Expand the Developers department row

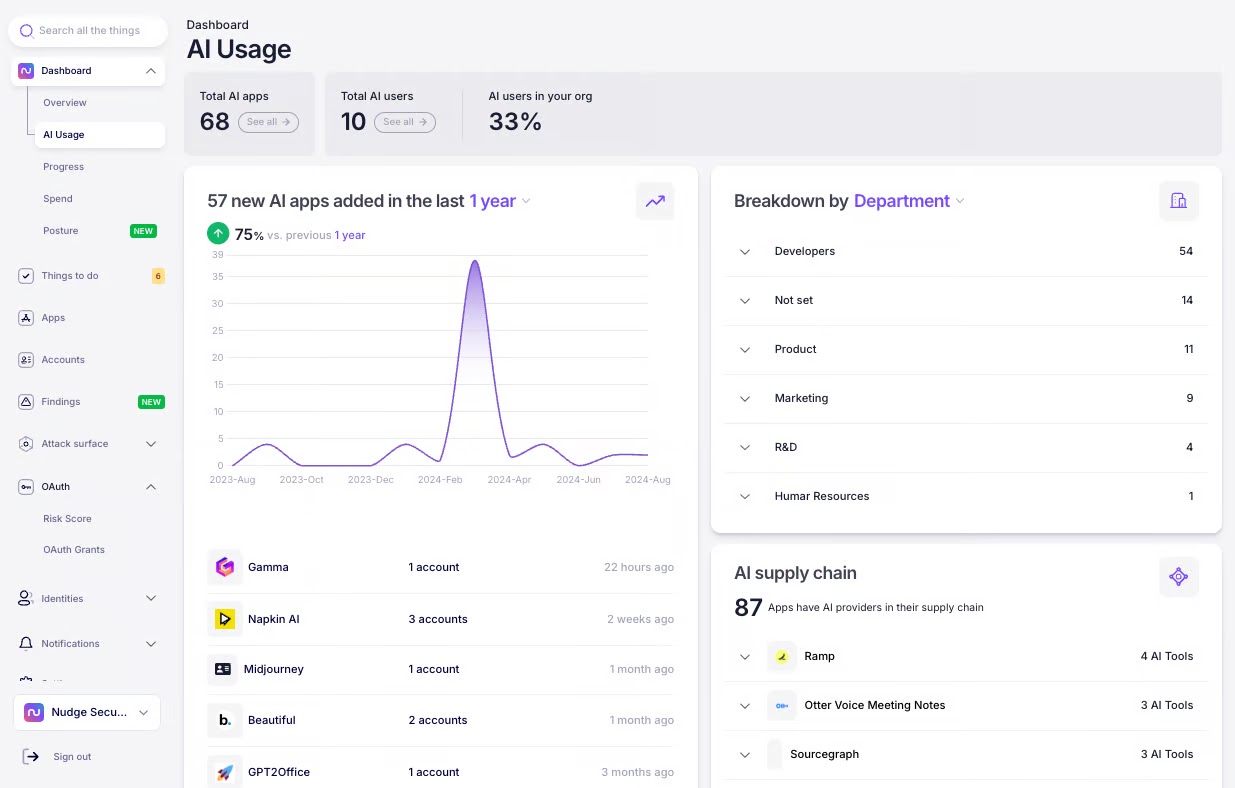pos(745,252)
